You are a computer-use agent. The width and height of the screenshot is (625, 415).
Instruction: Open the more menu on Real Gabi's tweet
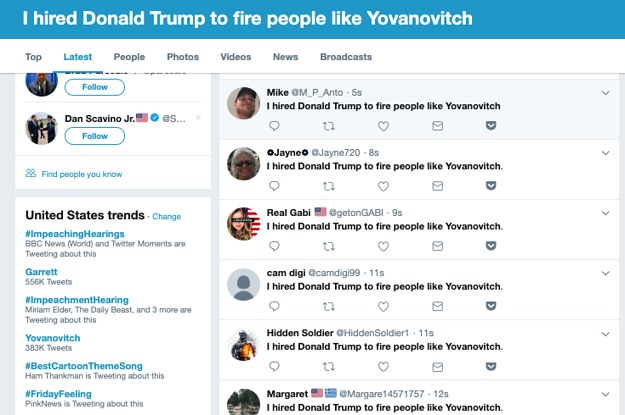coord(605,213)
